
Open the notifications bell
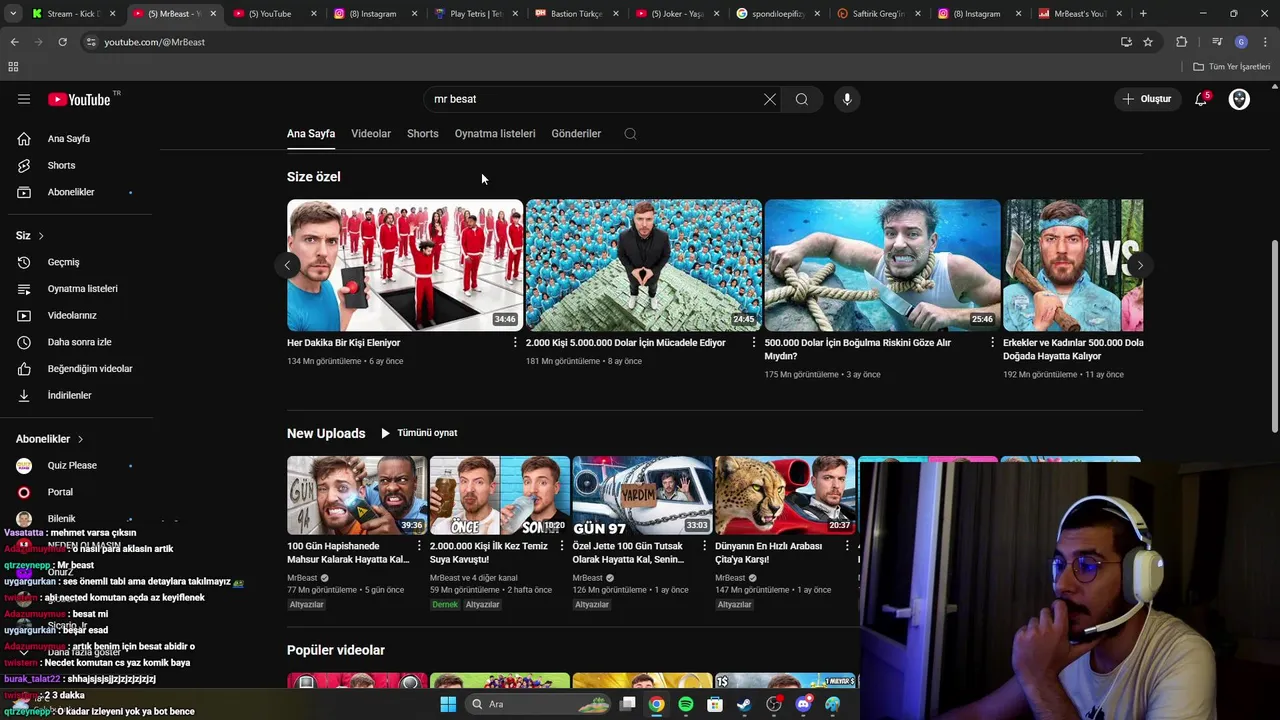(x=1201, y=99)
